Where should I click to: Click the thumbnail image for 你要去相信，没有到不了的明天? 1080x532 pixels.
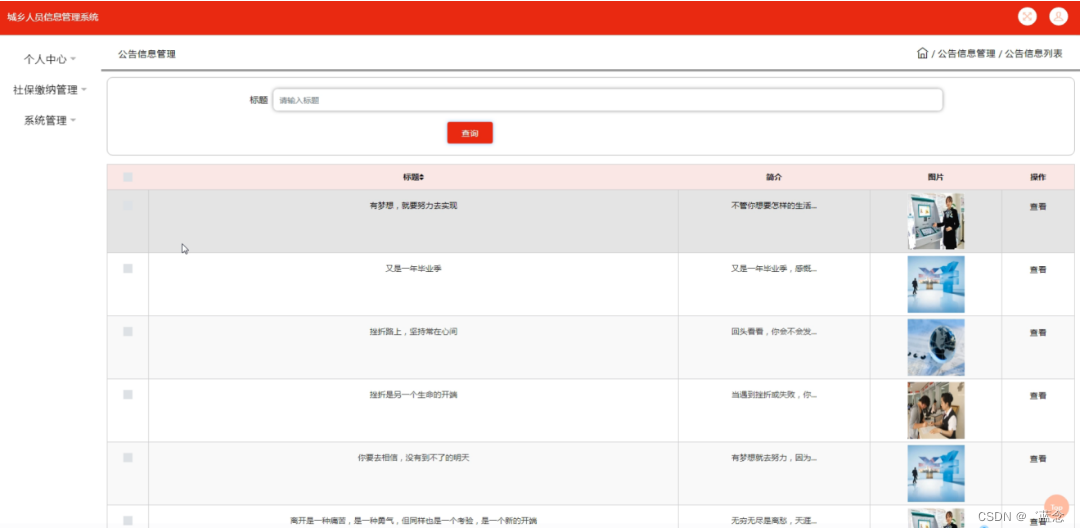pyautogui.click(x=935, y=473)
